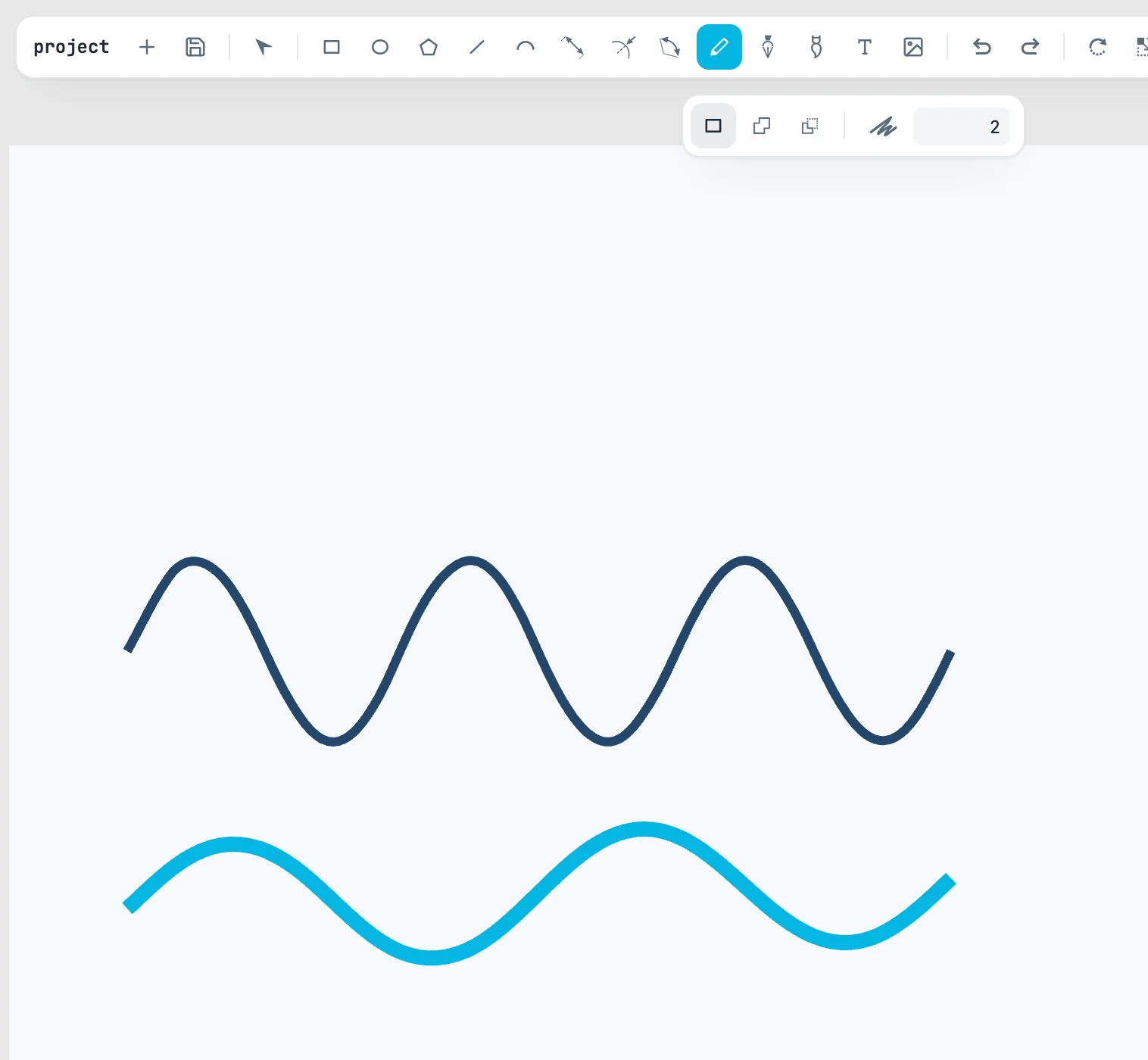
Task: Select the Text tool
Action: [865, 47]
